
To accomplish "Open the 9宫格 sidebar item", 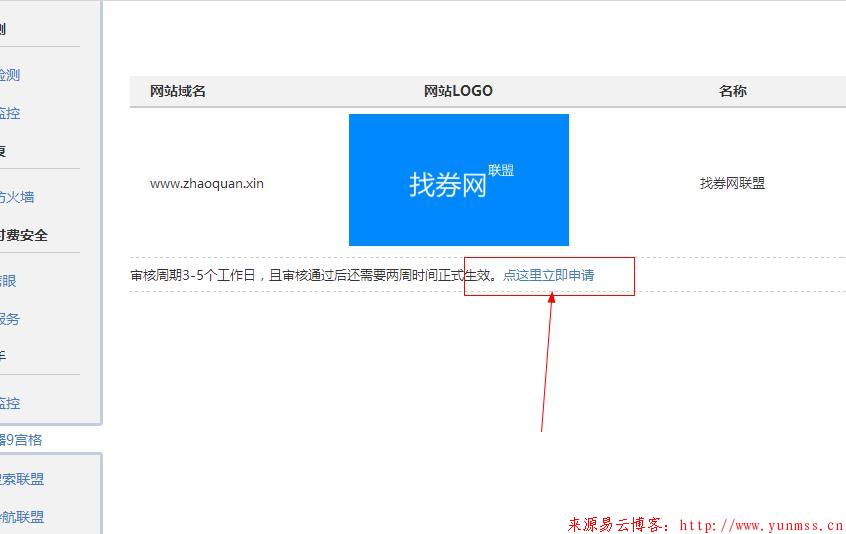I will click(21, 440).
